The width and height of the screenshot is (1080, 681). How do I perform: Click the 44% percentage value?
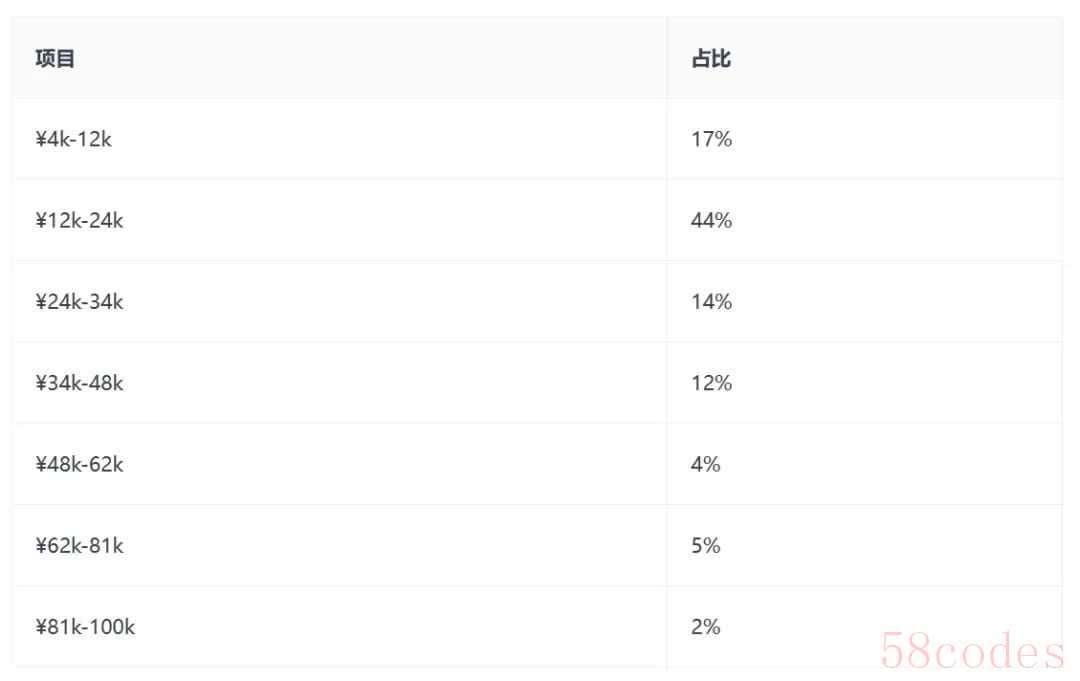tap(711, 221)
